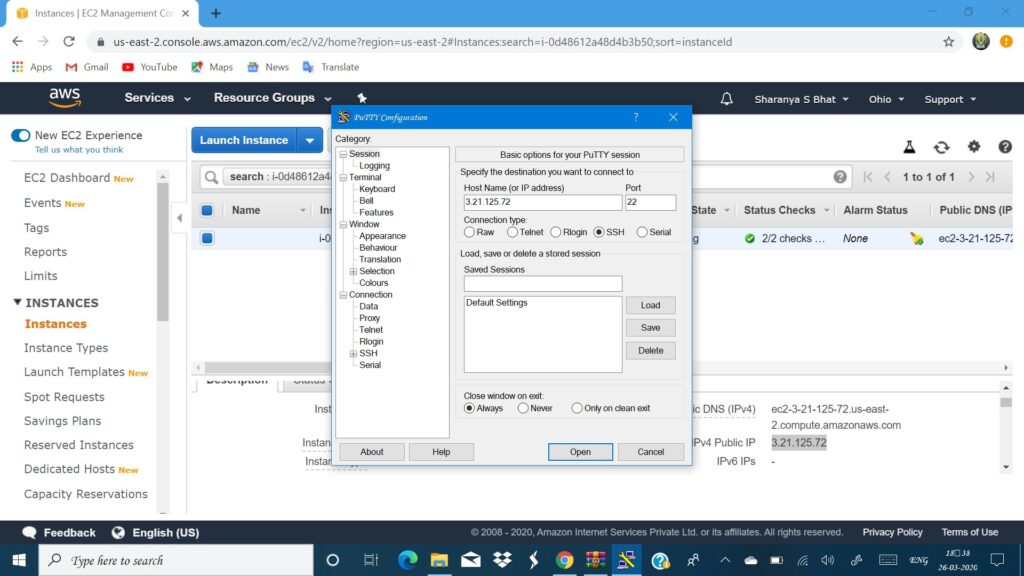Select Proxy in PuTTY category tree
The image size is (1024, 576).
[369, 318]
